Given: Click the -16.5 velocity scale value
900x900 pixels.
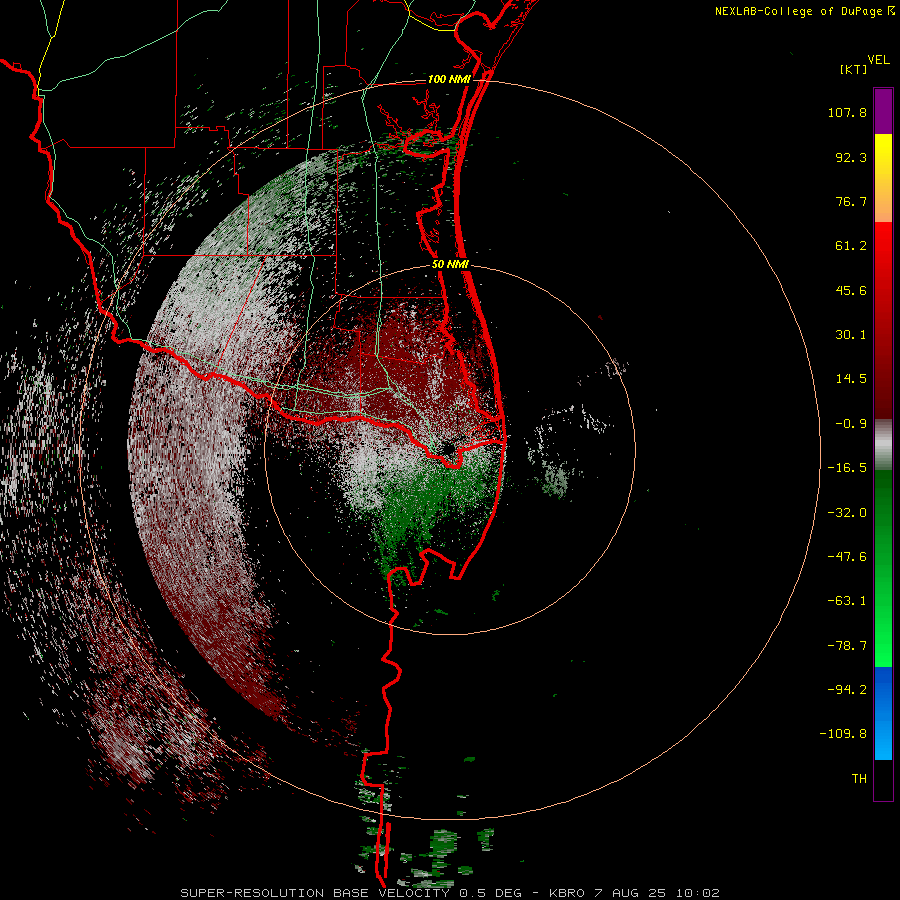Looking at the screenshot, I should coord(847,468).
